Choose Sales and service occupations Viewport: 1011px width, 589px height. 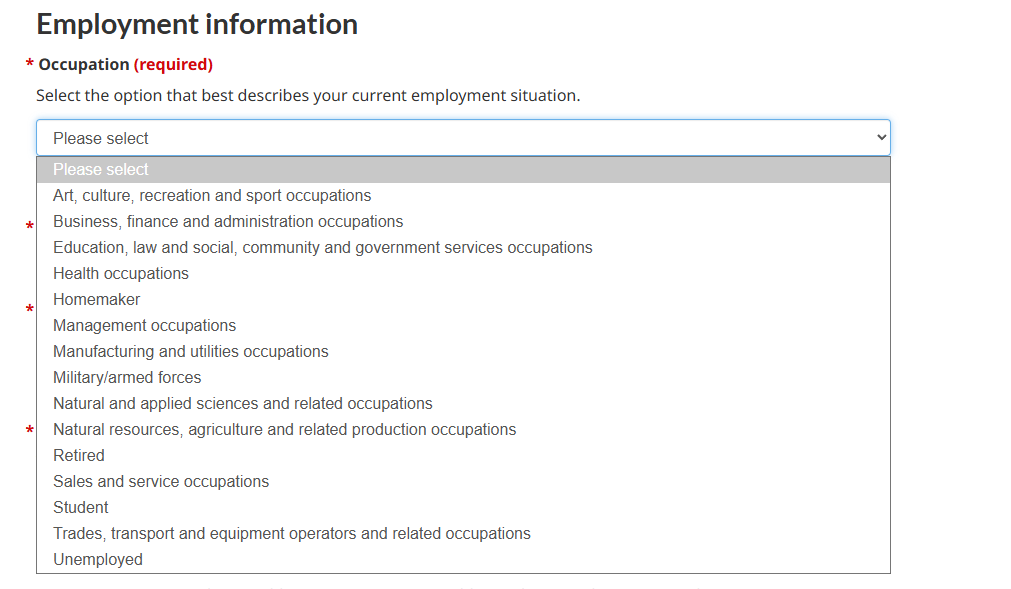463,481
